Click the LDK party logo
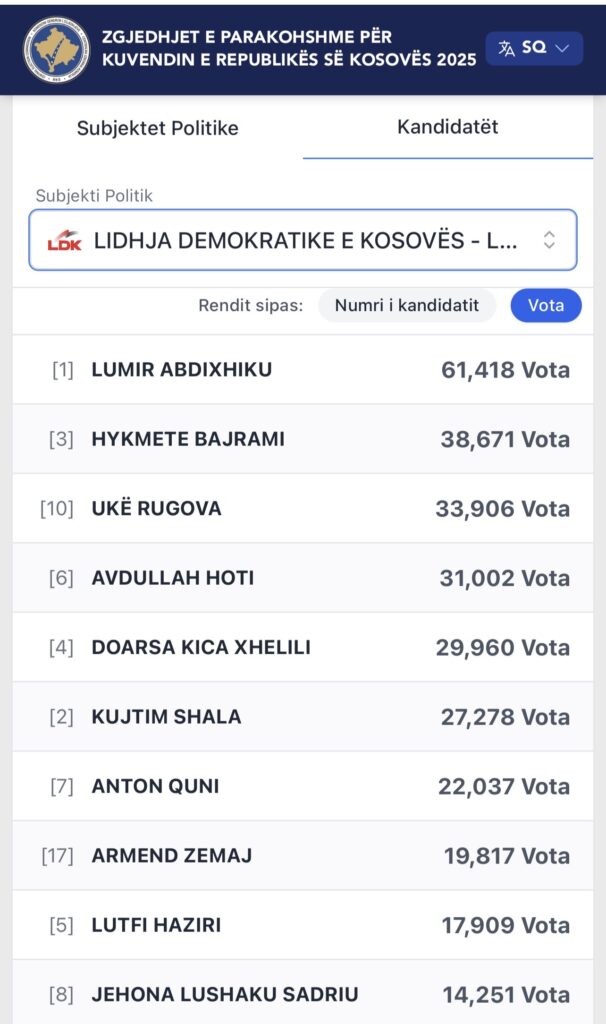This screenshot has height=1024, width=606. pyautogui.click(x=64, y=241)
